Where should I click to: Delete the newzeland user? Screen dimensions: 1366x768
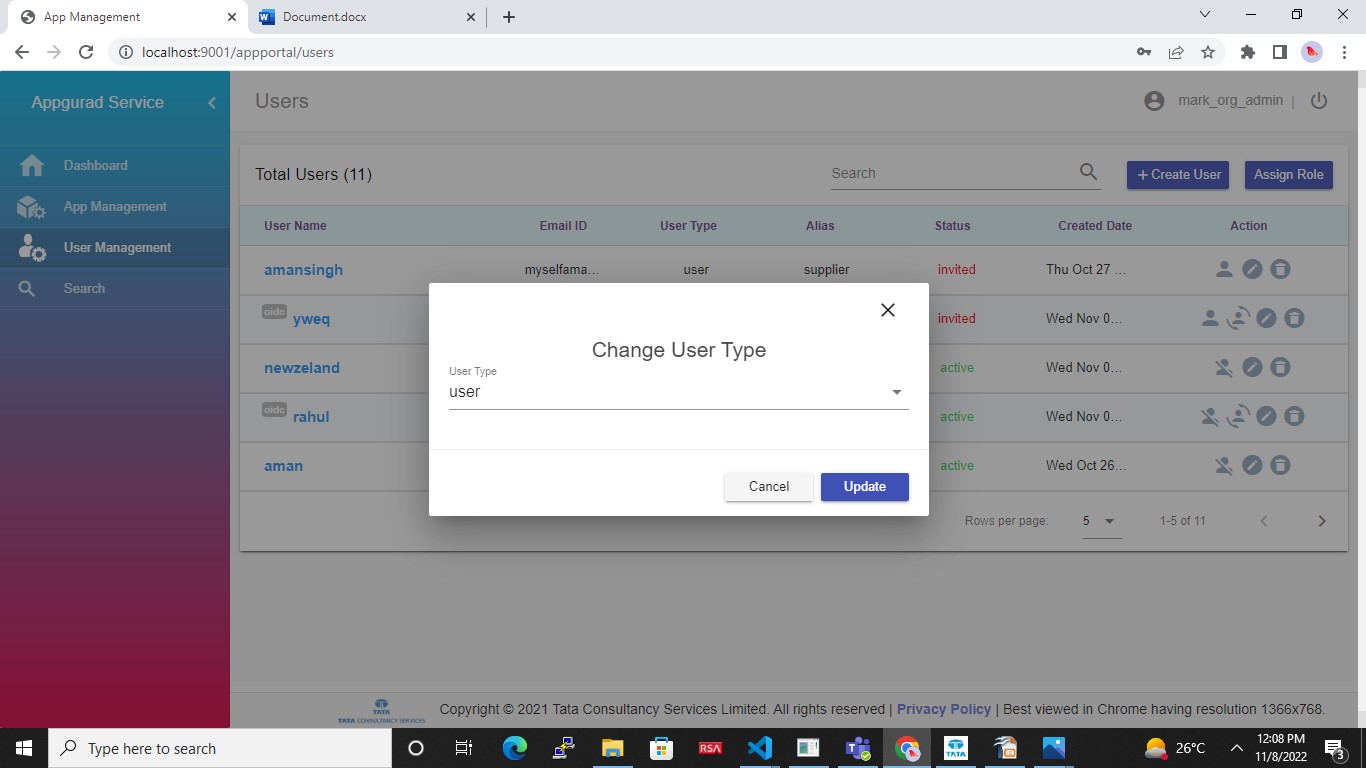(1280, 367)
